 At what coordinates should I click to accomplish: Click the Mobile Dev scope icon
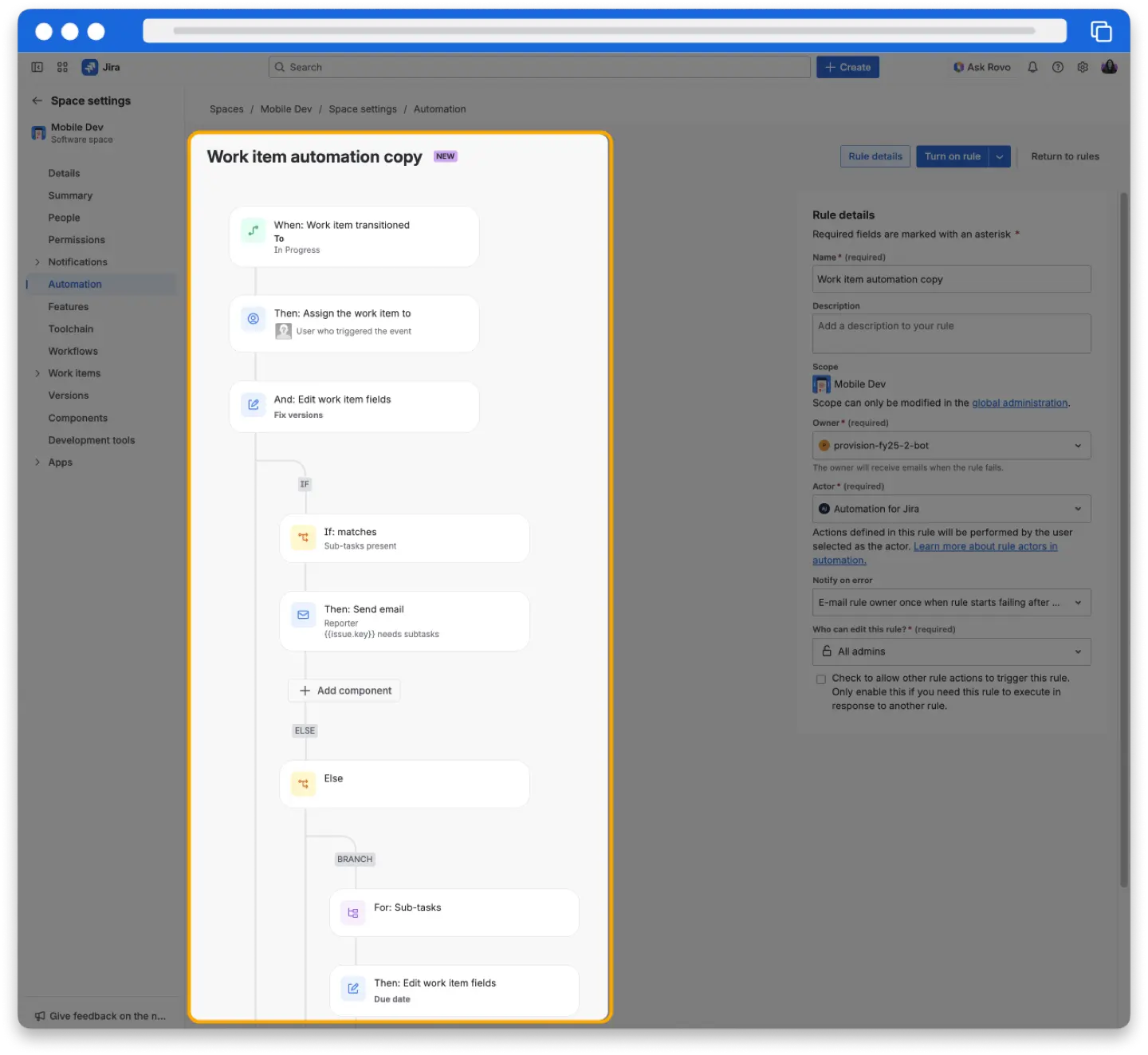821,384
